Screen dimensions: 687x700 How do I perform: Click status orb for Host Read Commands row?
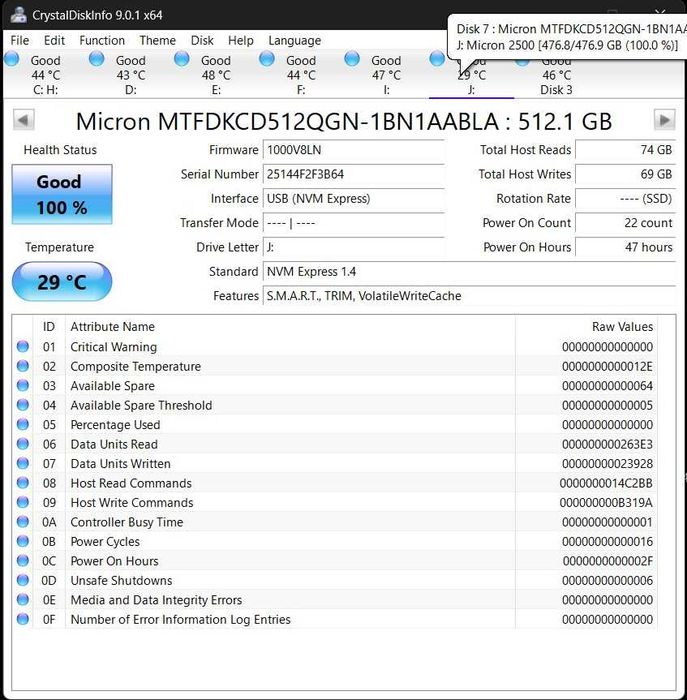tap(23, 483)
